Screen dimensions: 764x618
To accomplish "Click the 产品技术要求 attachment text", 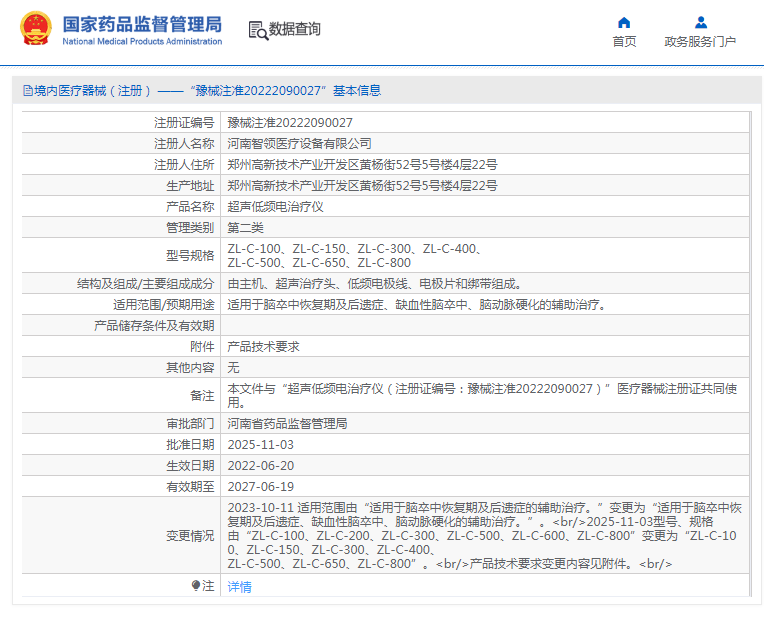I will coord(263,346).
